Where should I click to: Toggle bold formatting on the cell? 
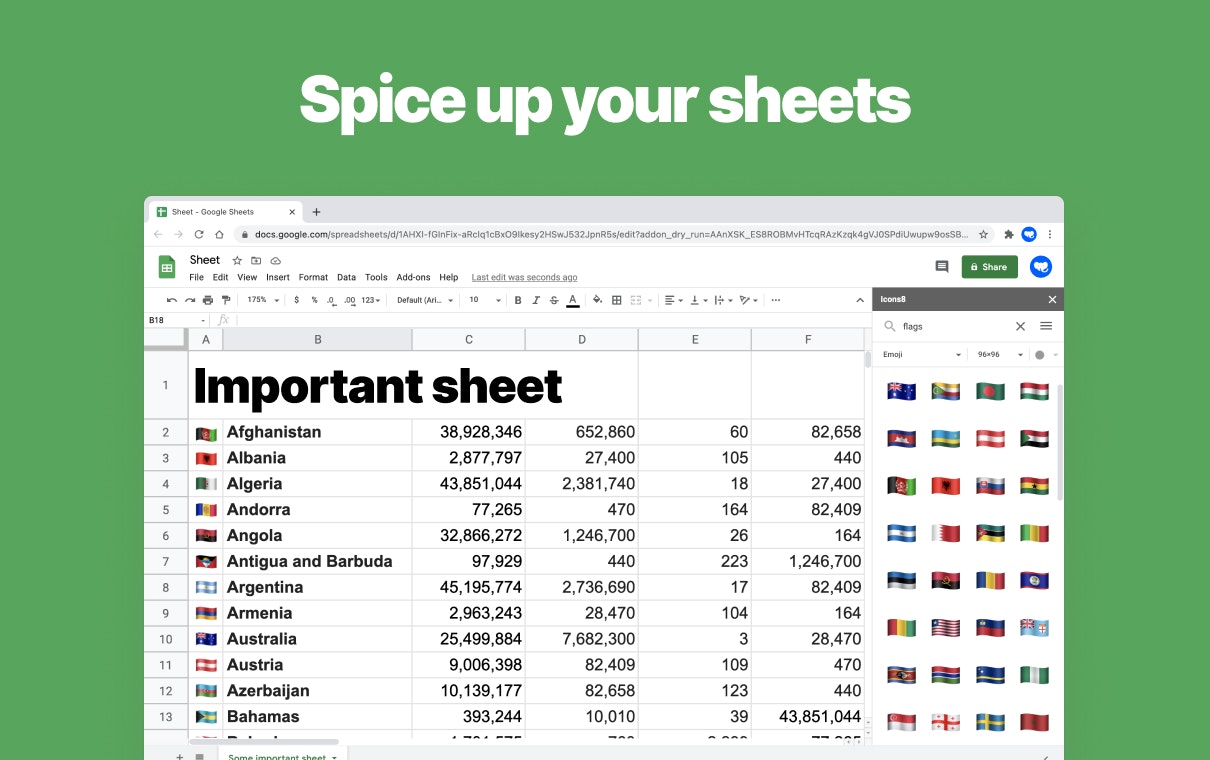point(517,300)
